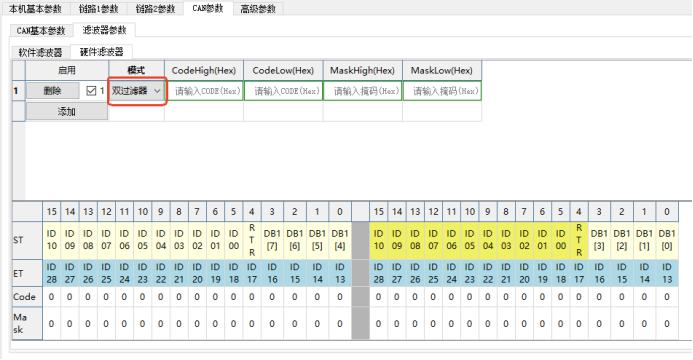
Task: Click the bright yellow RTR cell
Action: point(579,240)
